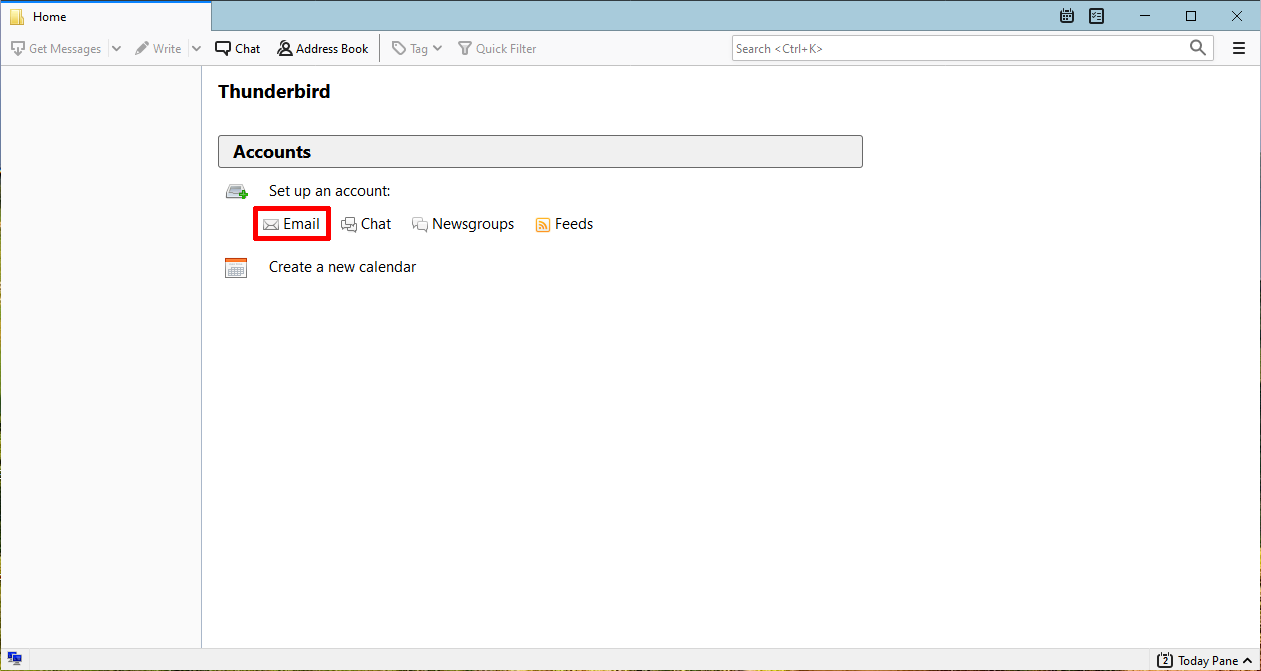Set up a Newsgroups account
The width and height of the screenshot is (1261, 671).
pyautogui.click(x=463, y=224)
